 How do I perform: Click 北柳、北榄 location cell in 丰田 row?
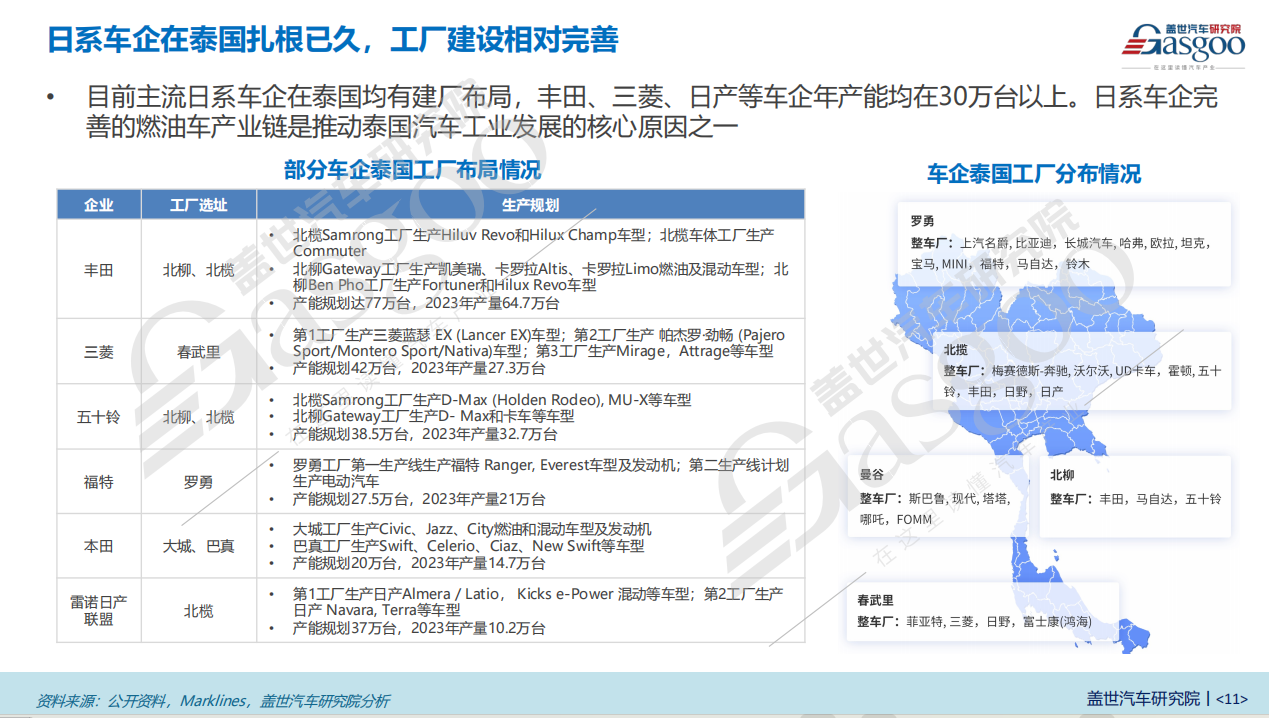click(199, 270)
